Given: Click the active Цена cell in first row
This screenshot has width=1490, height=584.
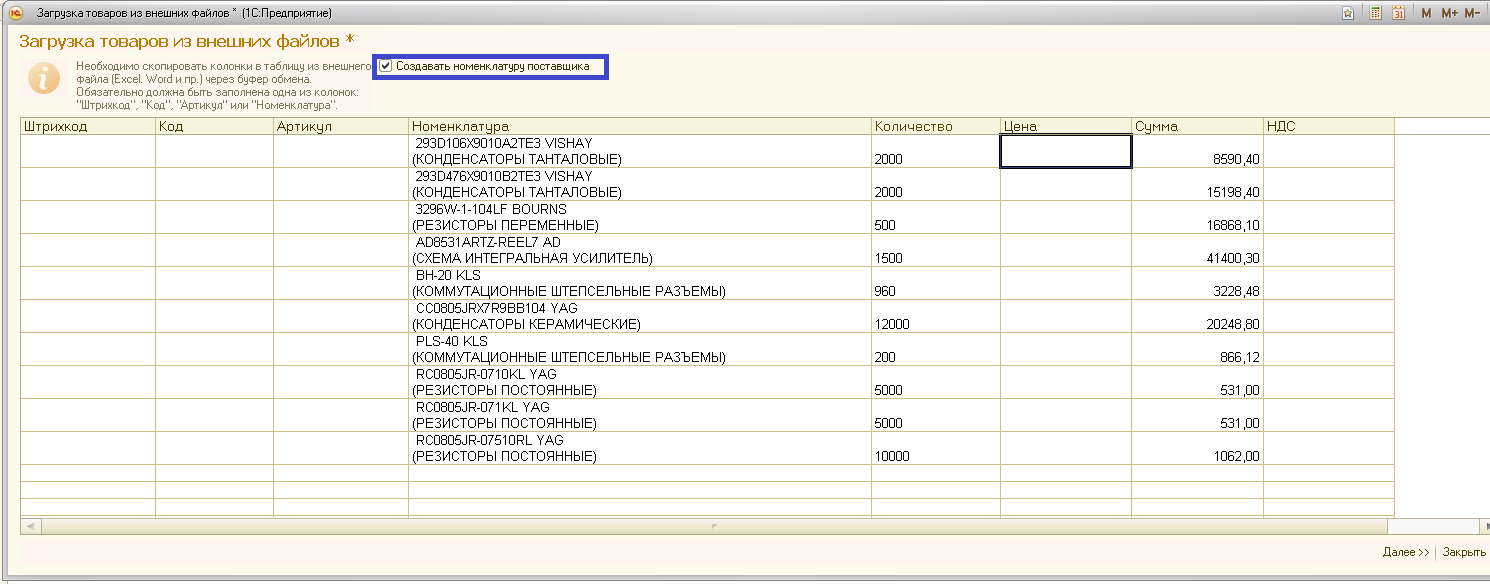Looking at the screenshot, I should [x=1065, y=151].
